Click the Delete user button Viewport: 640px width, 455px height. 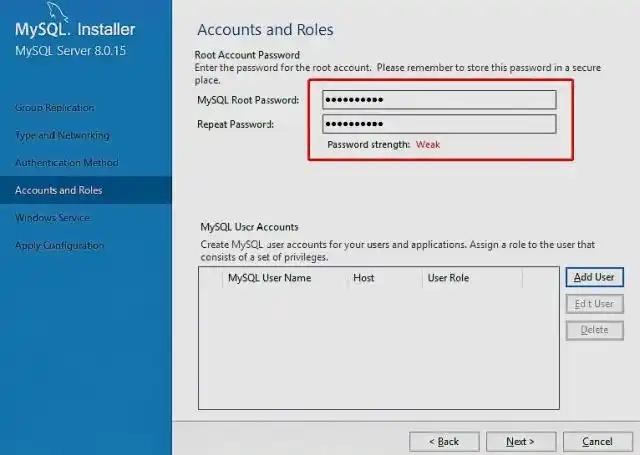click(x=594, y=330)
